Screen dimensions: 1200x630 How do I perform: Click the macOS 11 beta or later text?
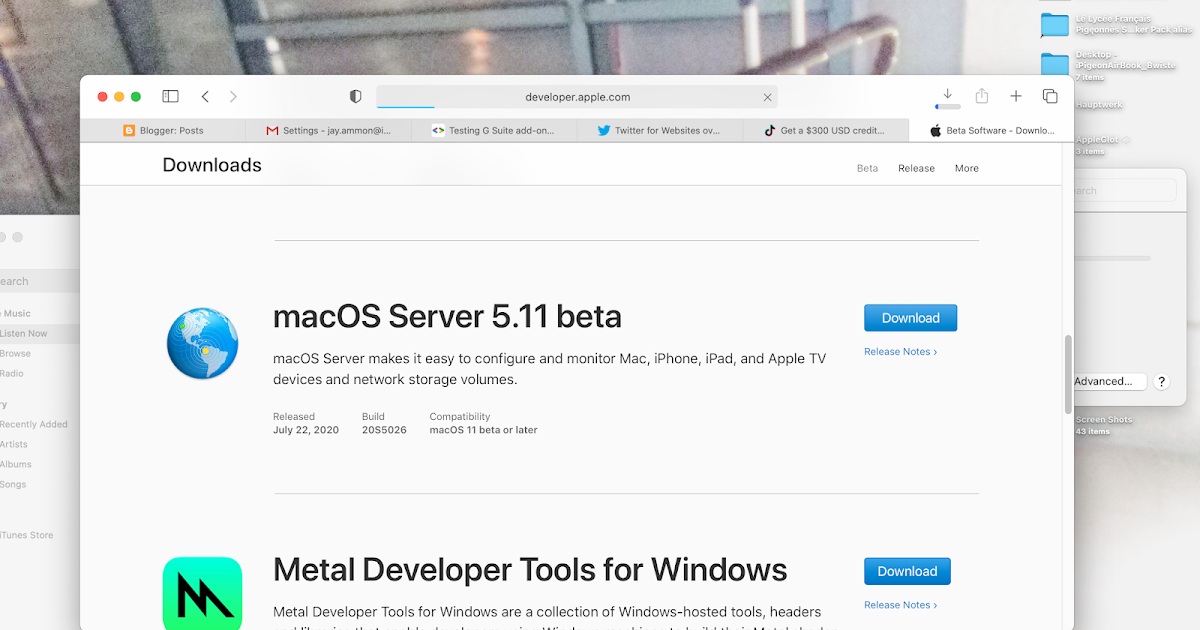[x=484, y=430]
